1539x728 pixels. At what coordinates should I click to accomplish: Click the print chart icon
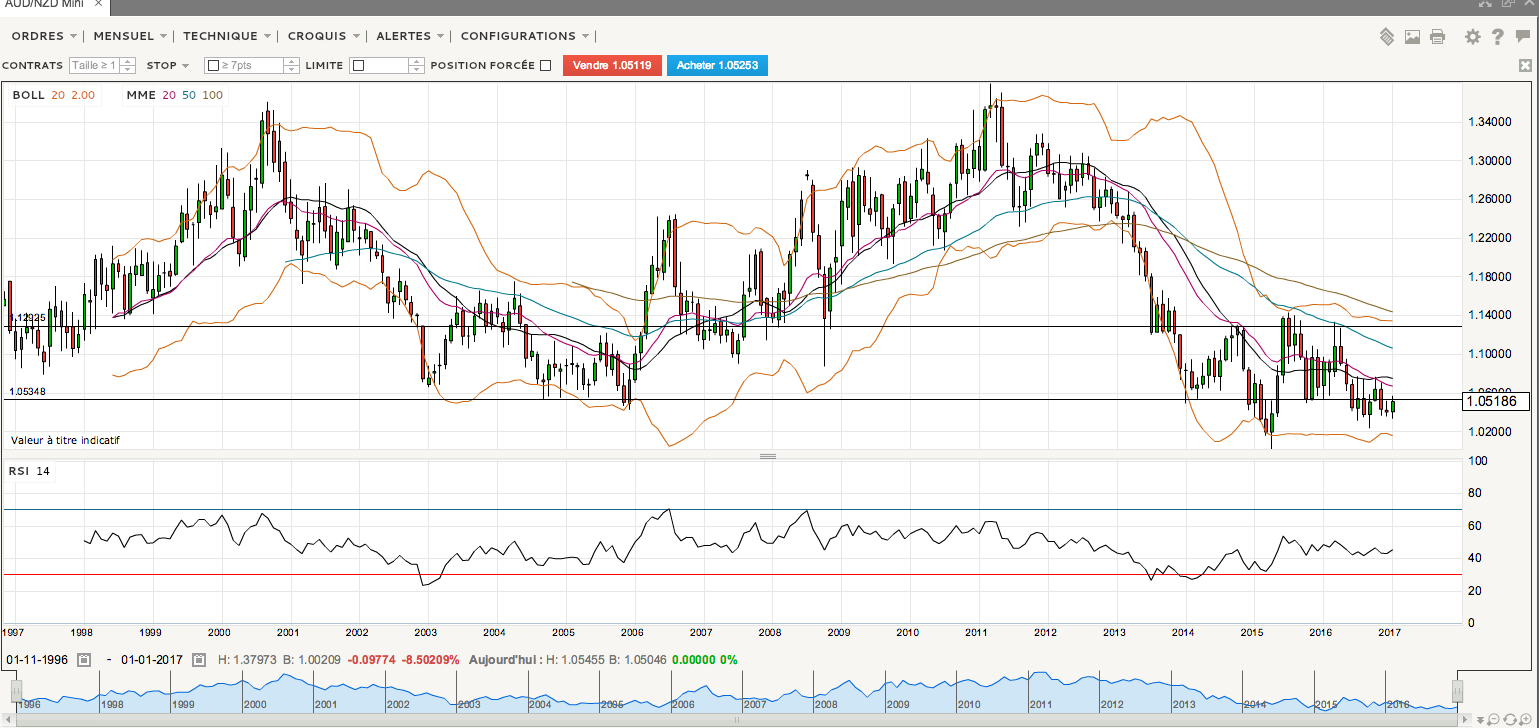[1437, 37]
